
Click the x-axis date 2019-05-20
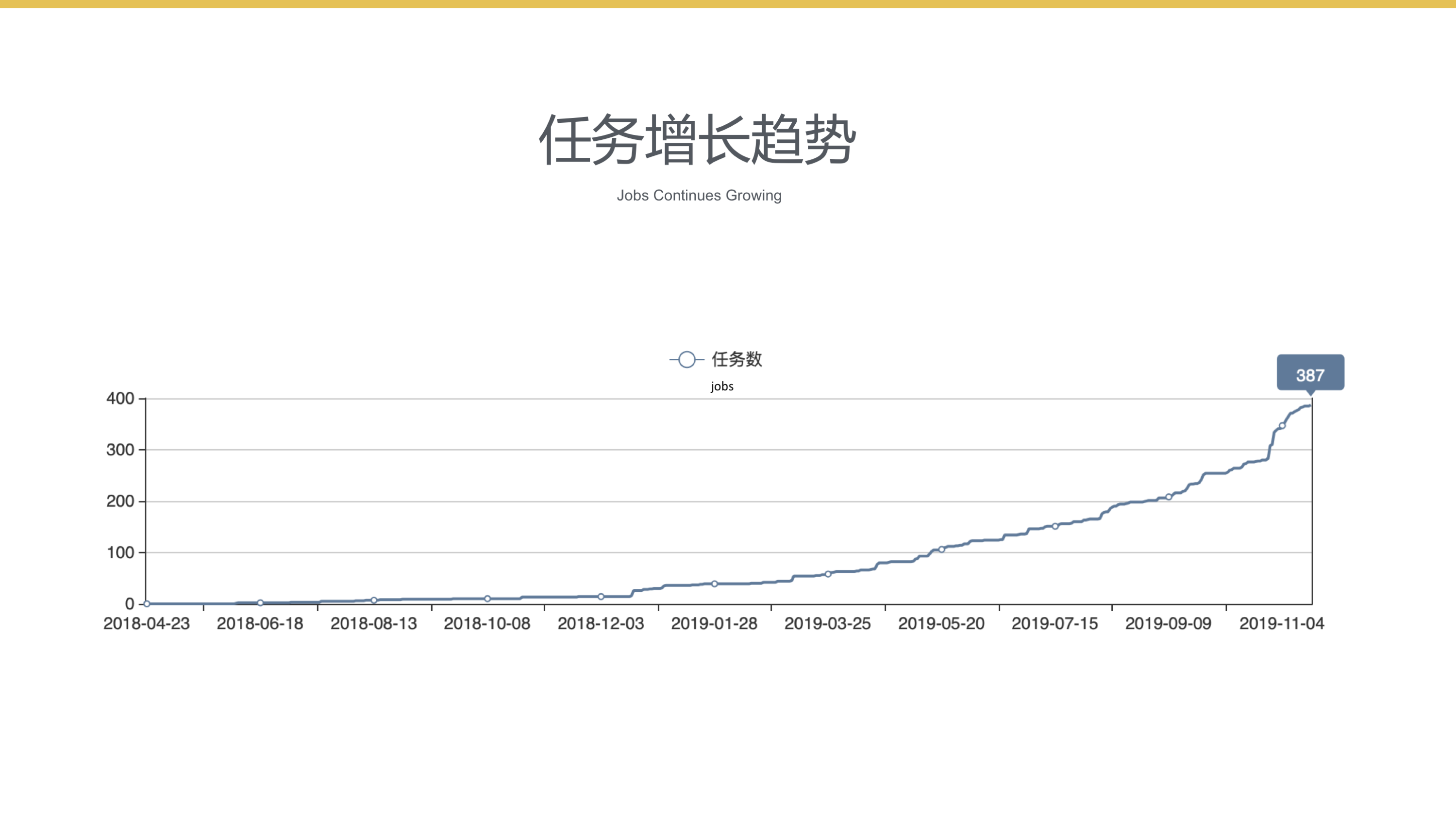pyautogui.click(x=942, y=624)
